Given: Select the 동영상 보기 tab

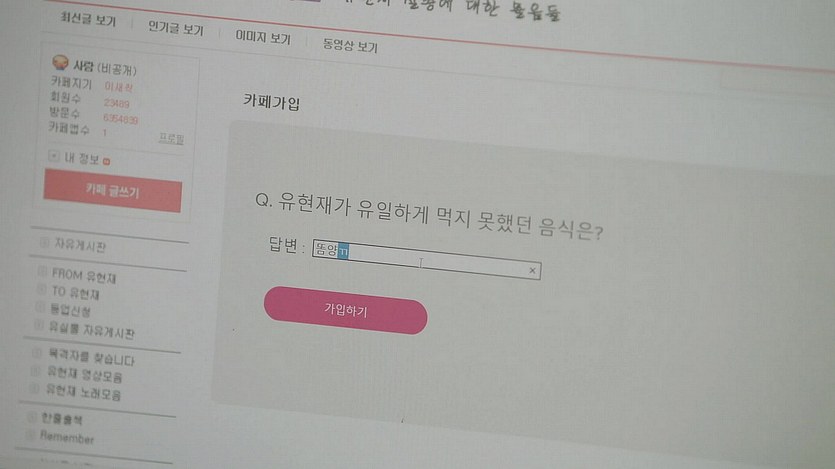Looking at the screenshot, I should (x=350, y=45).
